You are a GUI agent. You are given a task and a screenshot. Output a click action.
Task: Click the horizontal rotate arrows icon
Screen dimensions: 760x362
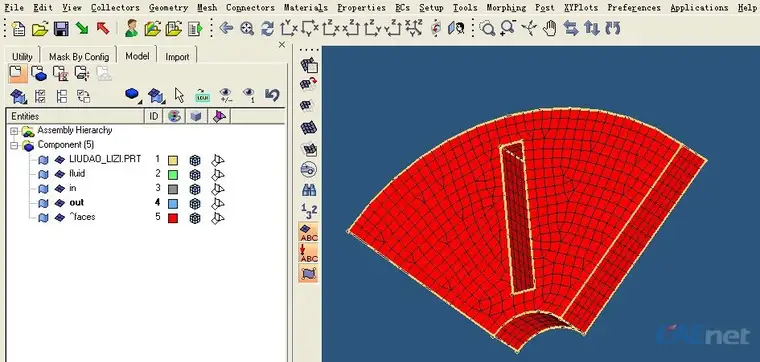click(571, 29)
